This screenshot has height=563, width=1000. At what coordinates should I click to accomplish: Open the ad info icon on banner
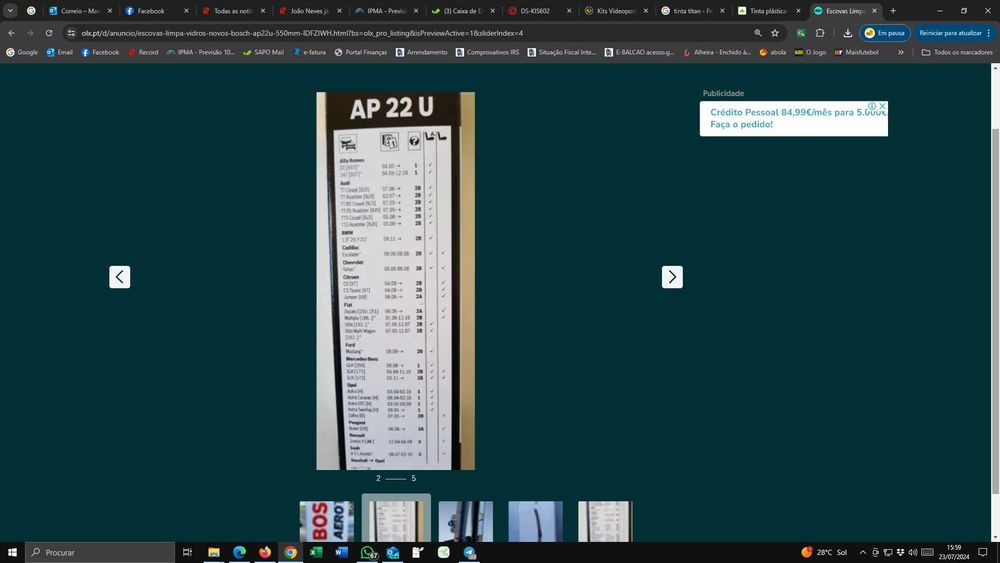coord(872,106)
